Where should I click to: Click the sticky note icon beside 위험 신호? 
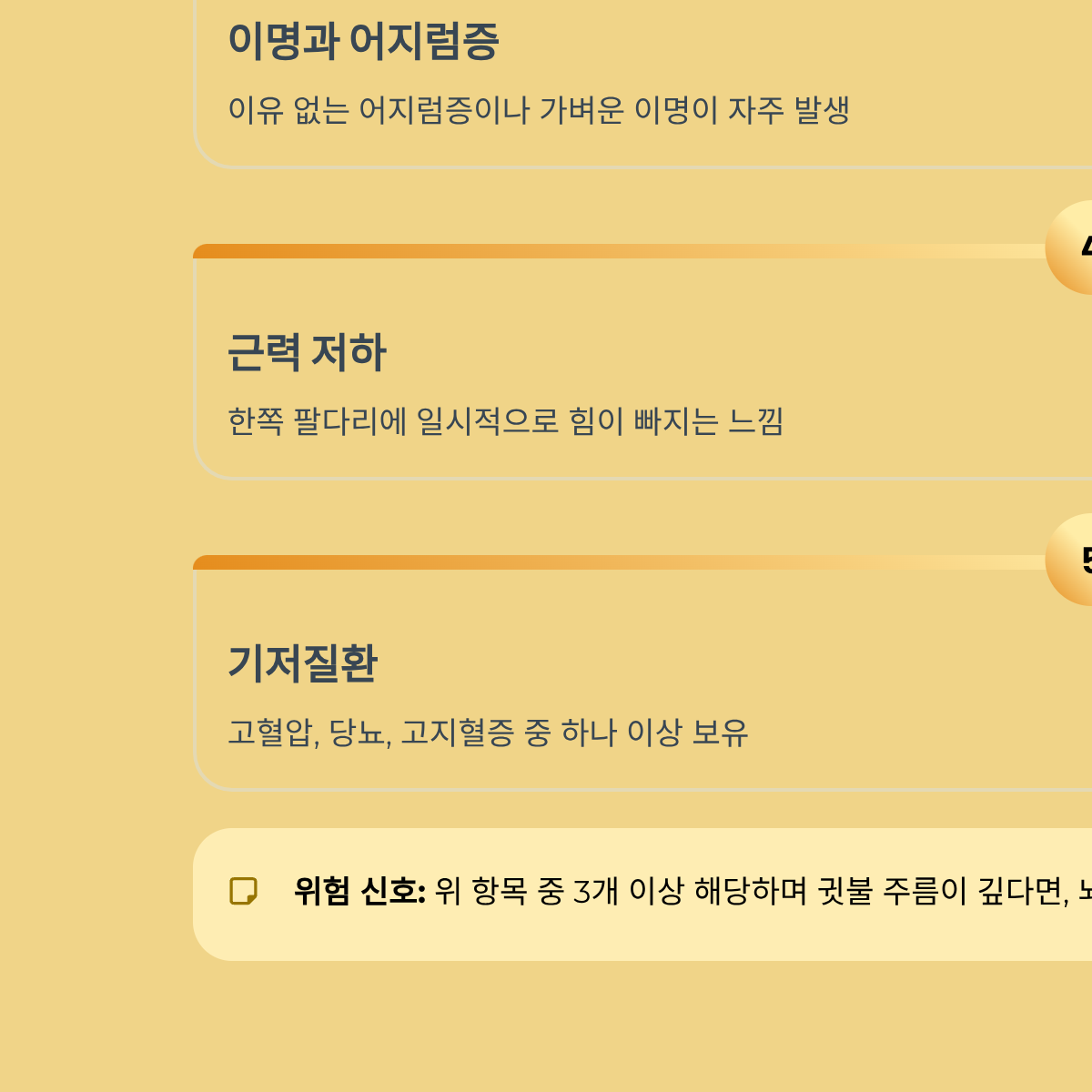coord(243,891)
